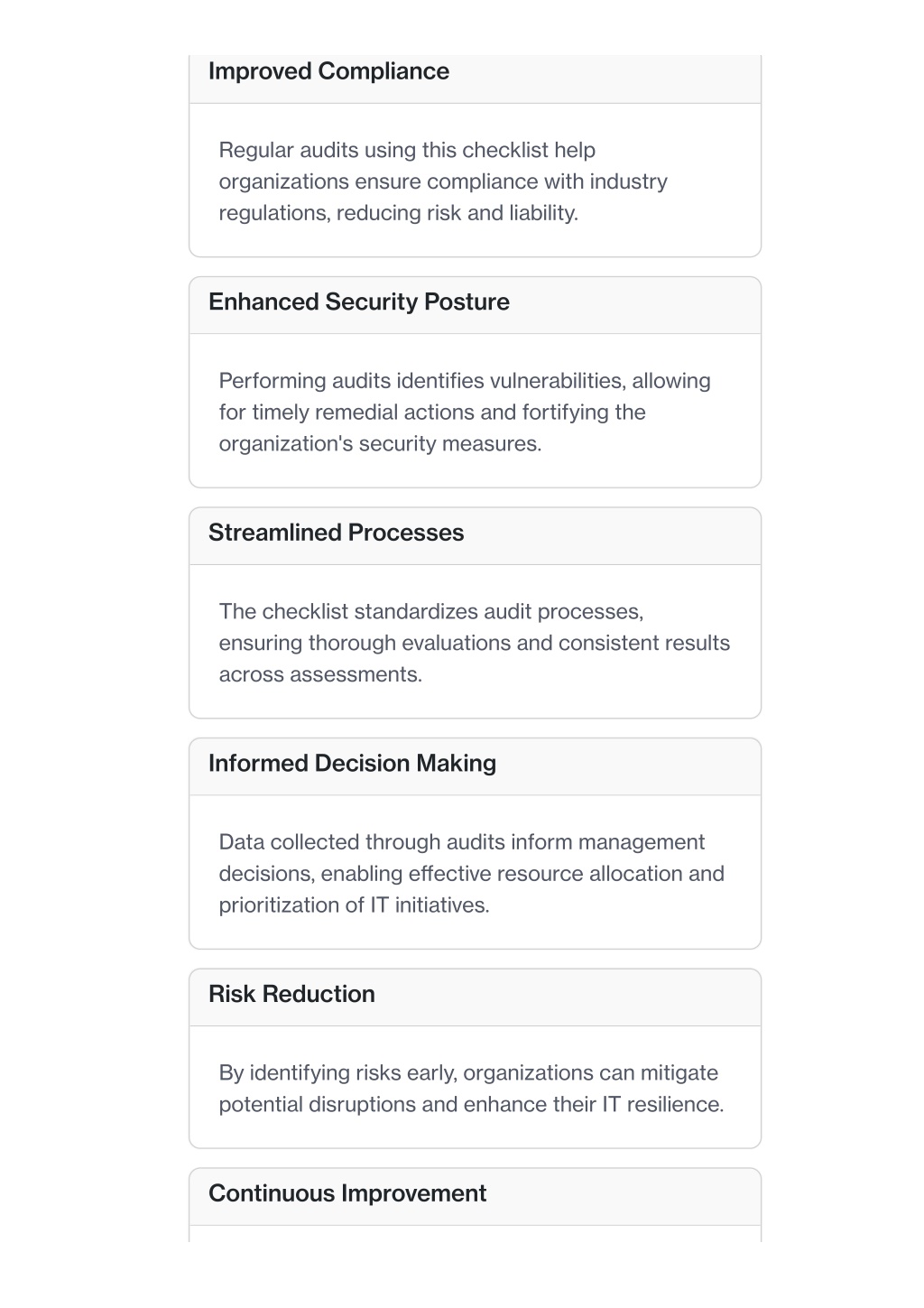Image resolution: width=924 pixels, height=1308 pixels.
Task: Click the words 'across assessments' in Streamlined Processes
Action: click(319, 675)
